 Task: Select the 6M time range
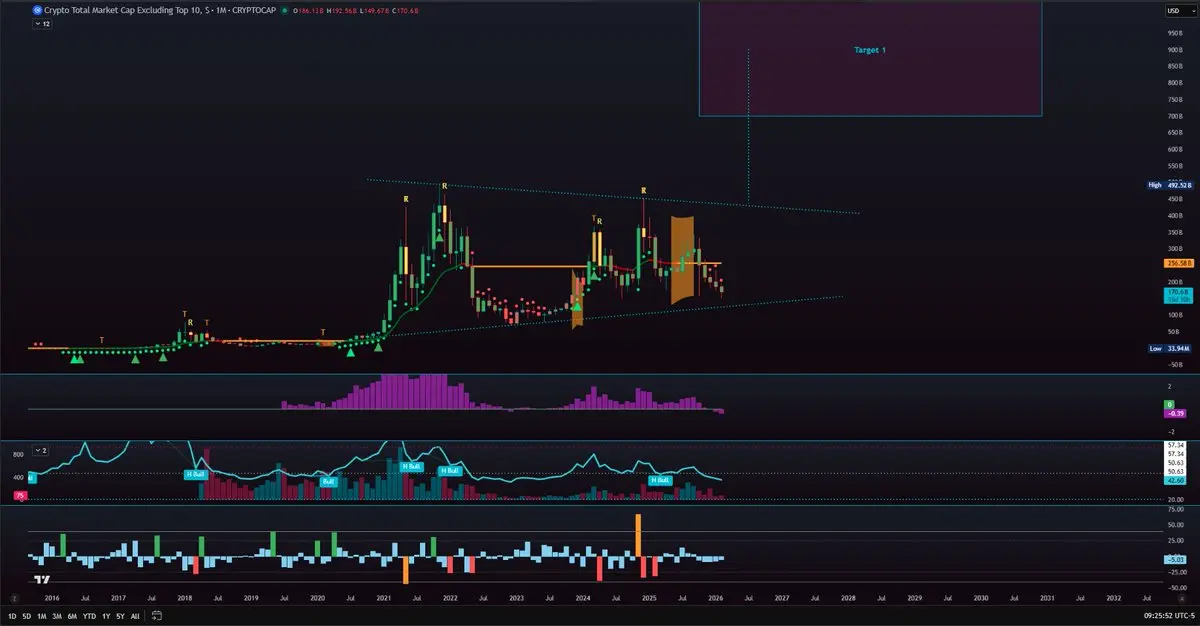click(x=74, y=617)
